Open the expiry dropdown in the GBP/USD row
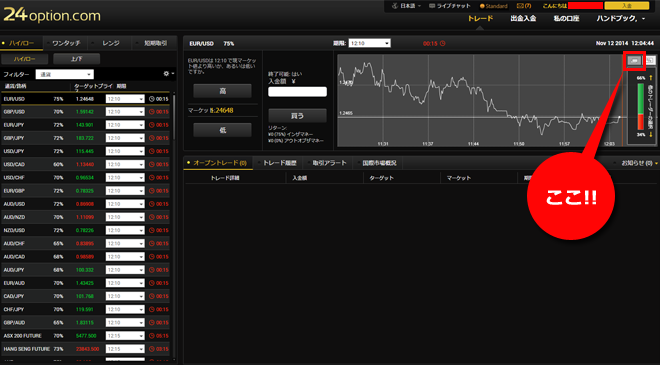The height and width of the screenshot is (365, 660). point(125,112)
